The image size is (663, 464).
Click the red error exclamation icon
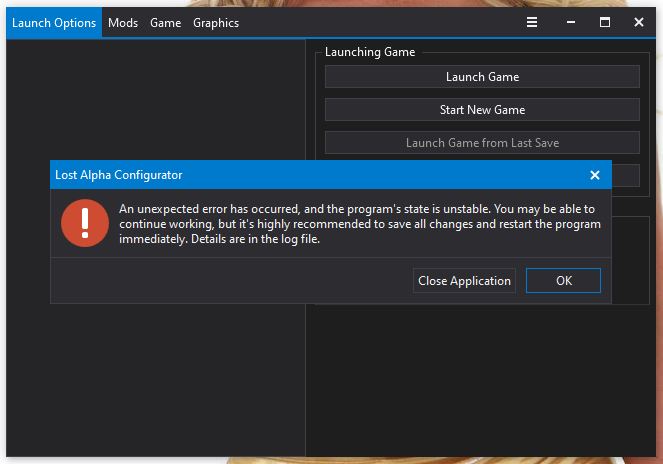[x=85, y=223]
